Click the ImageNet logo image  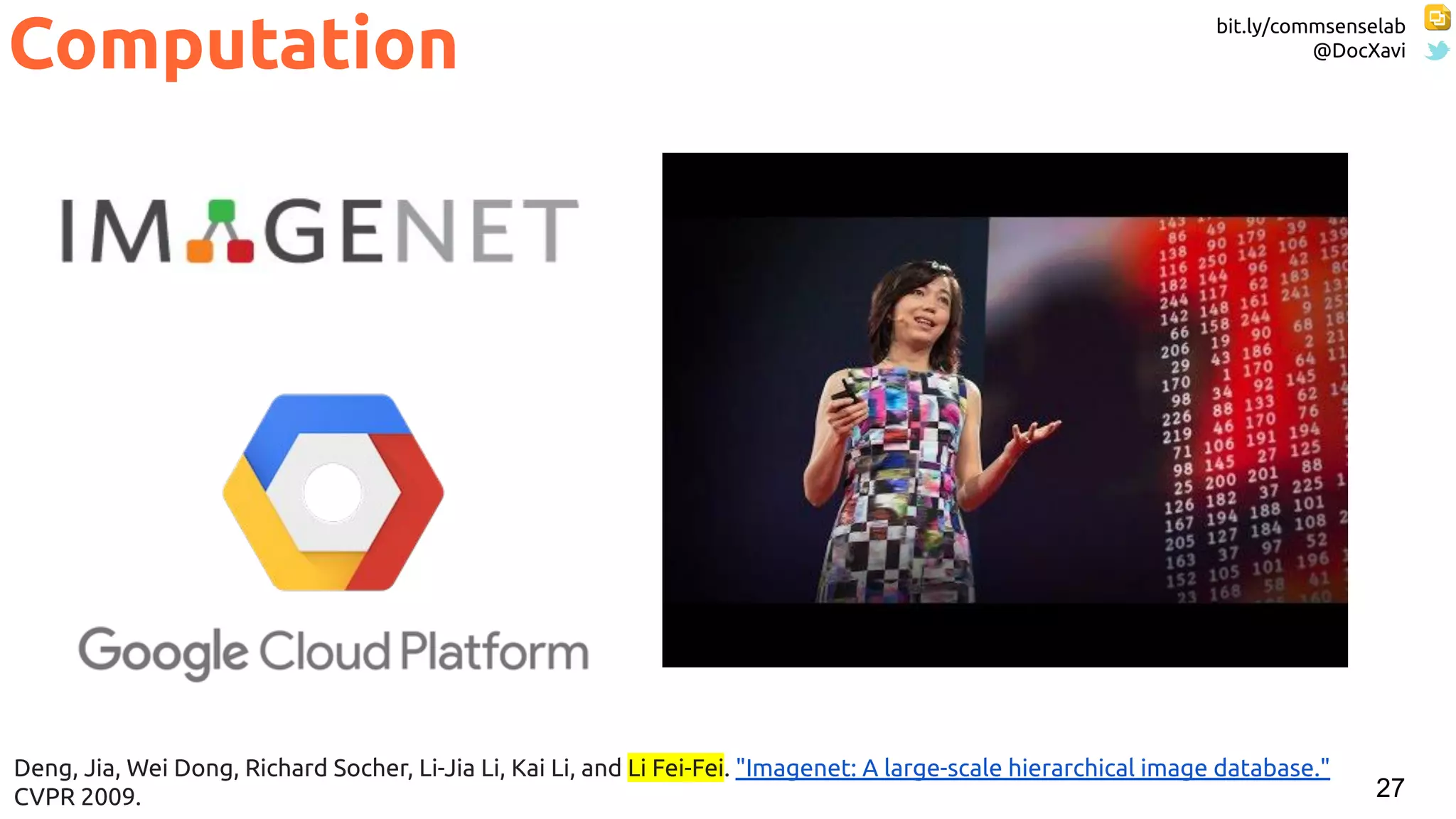click(x=320, y=231)
